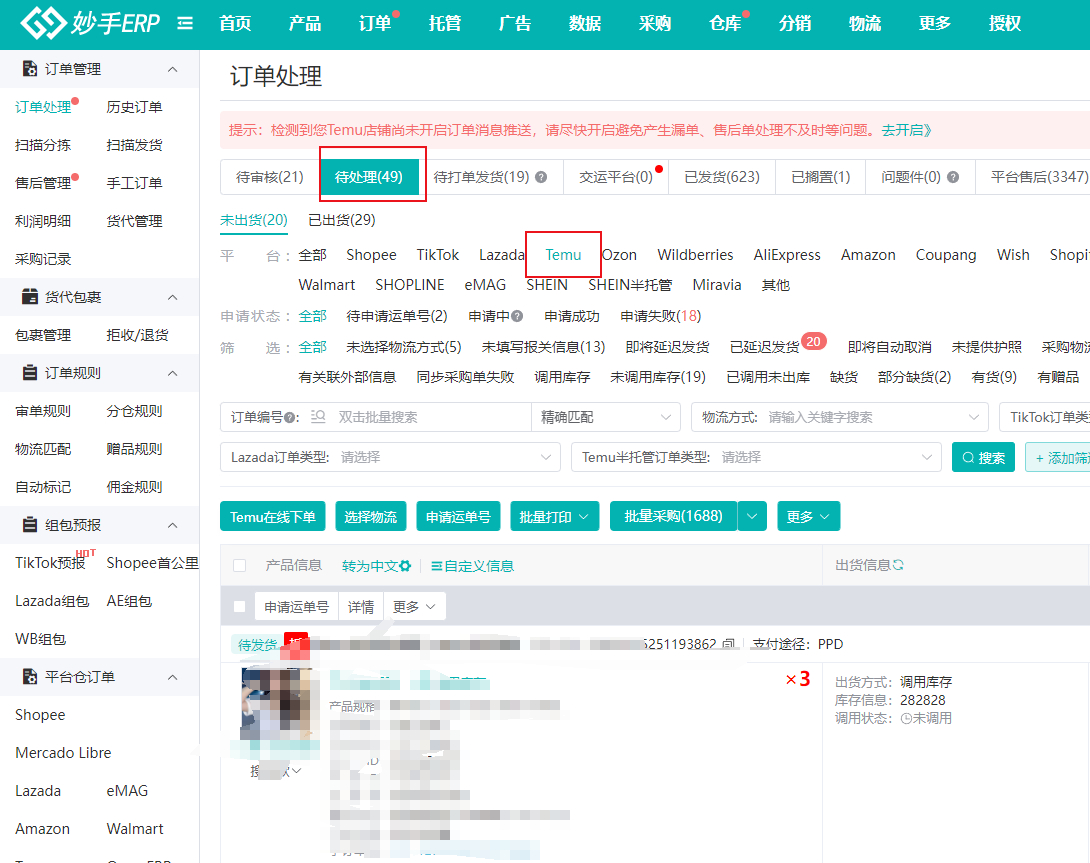Image resolution: width=1090 pixels, height=863 pixels.
Task: Click help icon next to 申请中
Action: 516,316
